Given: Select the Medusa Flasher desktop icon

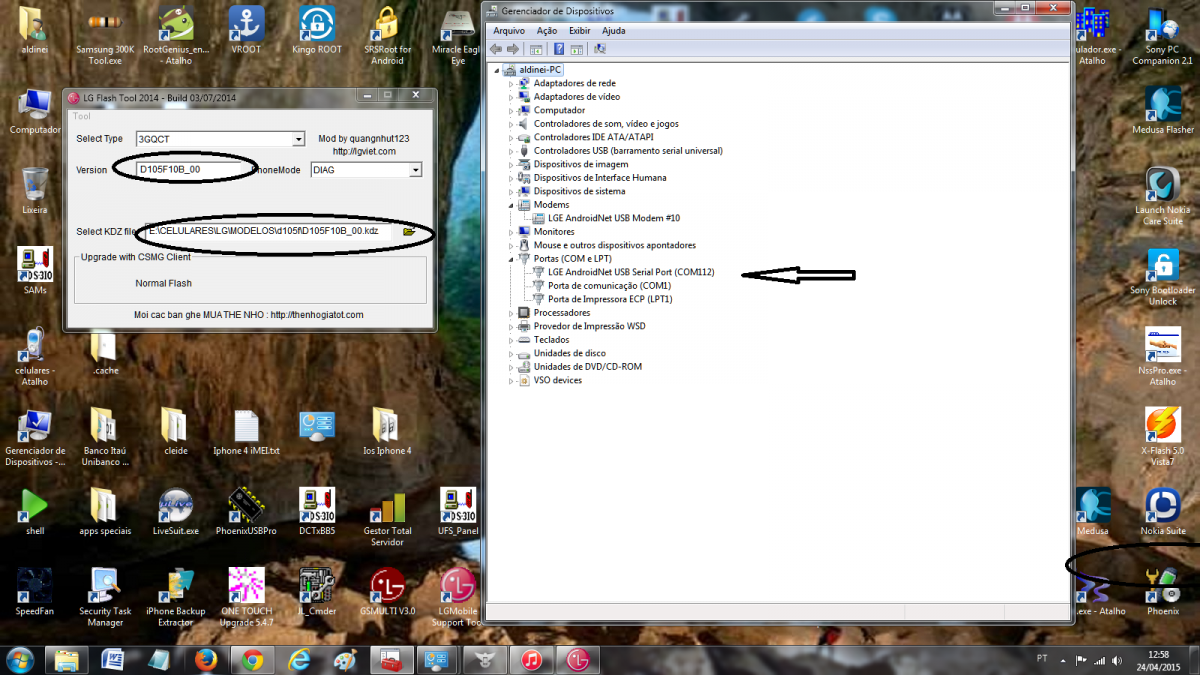Looking at the screenshot, I should pos(1163,112).
